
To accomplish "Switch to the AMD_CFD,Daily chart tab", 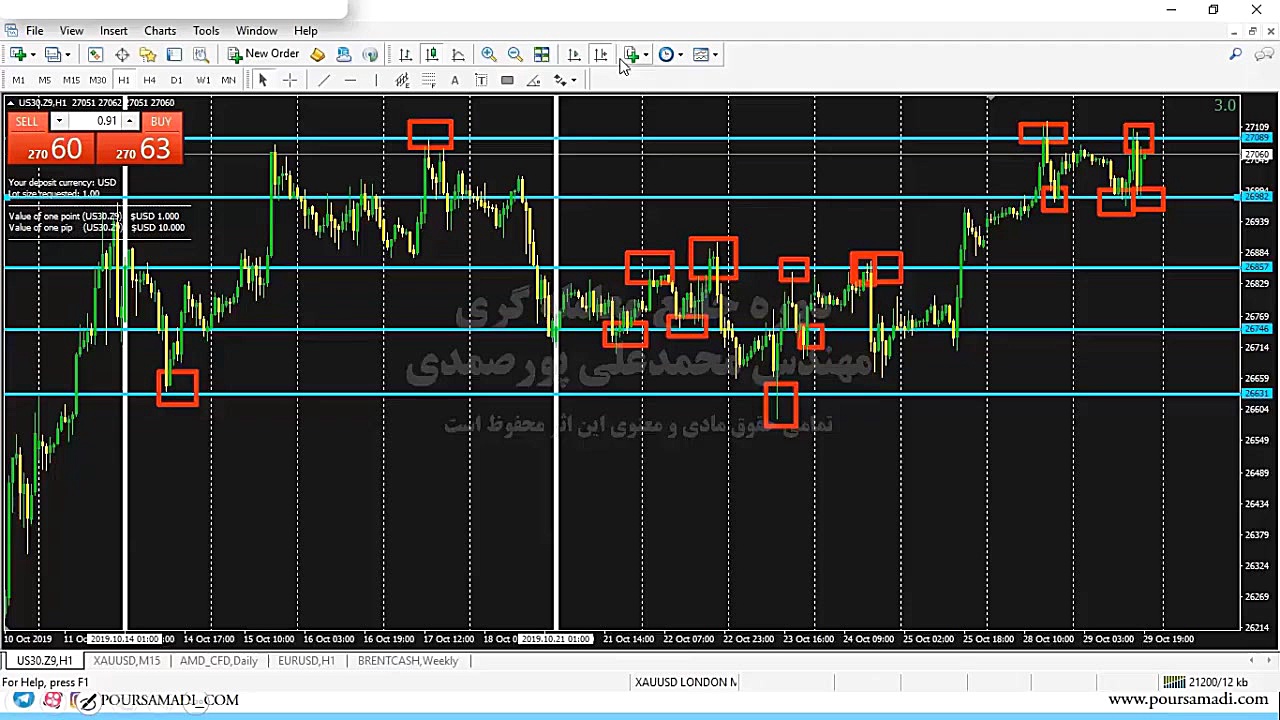I will point(218,661).
